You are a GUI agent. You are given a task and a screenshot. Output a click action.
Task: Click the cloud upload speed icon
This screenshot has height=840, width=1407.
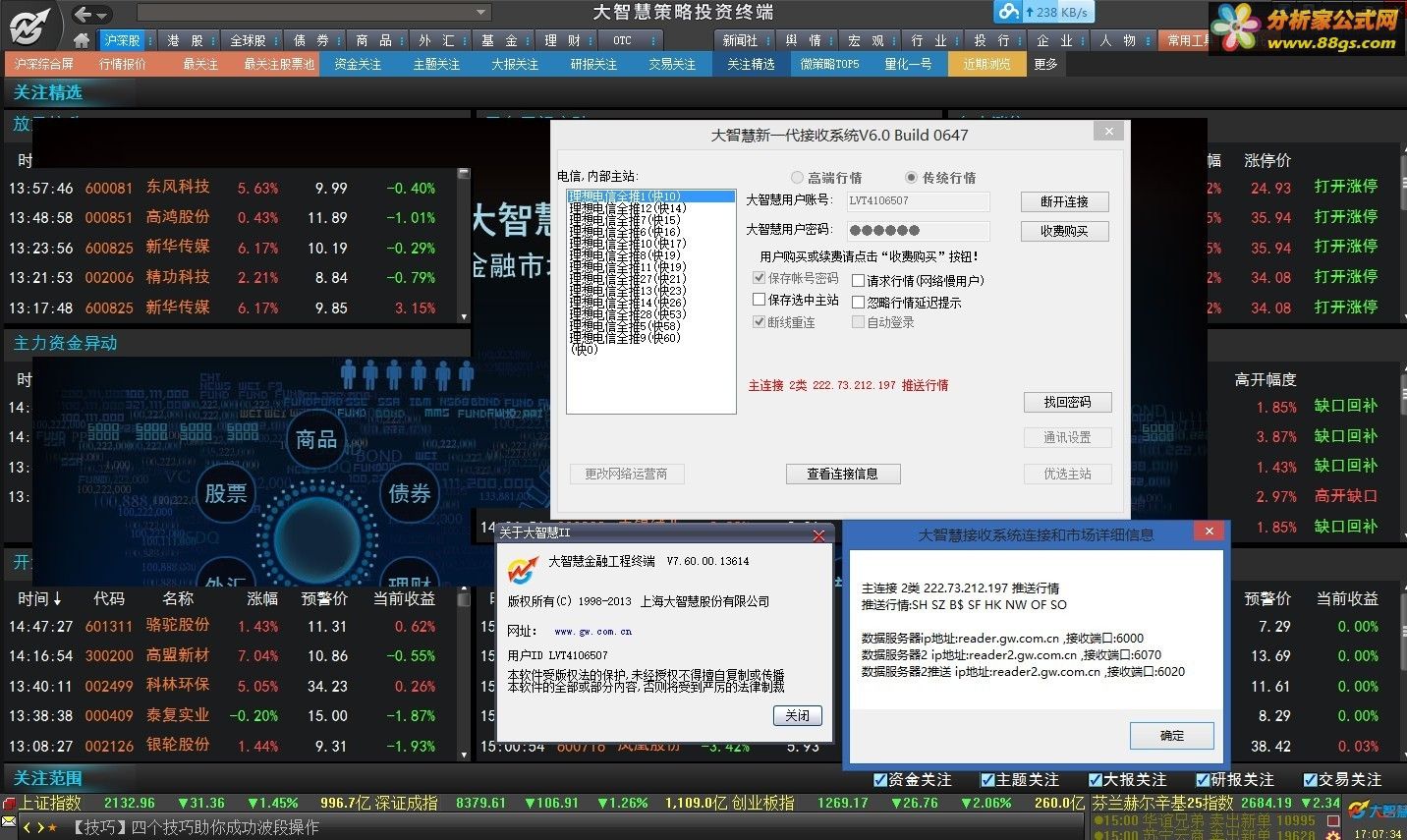click(1008, 12)
